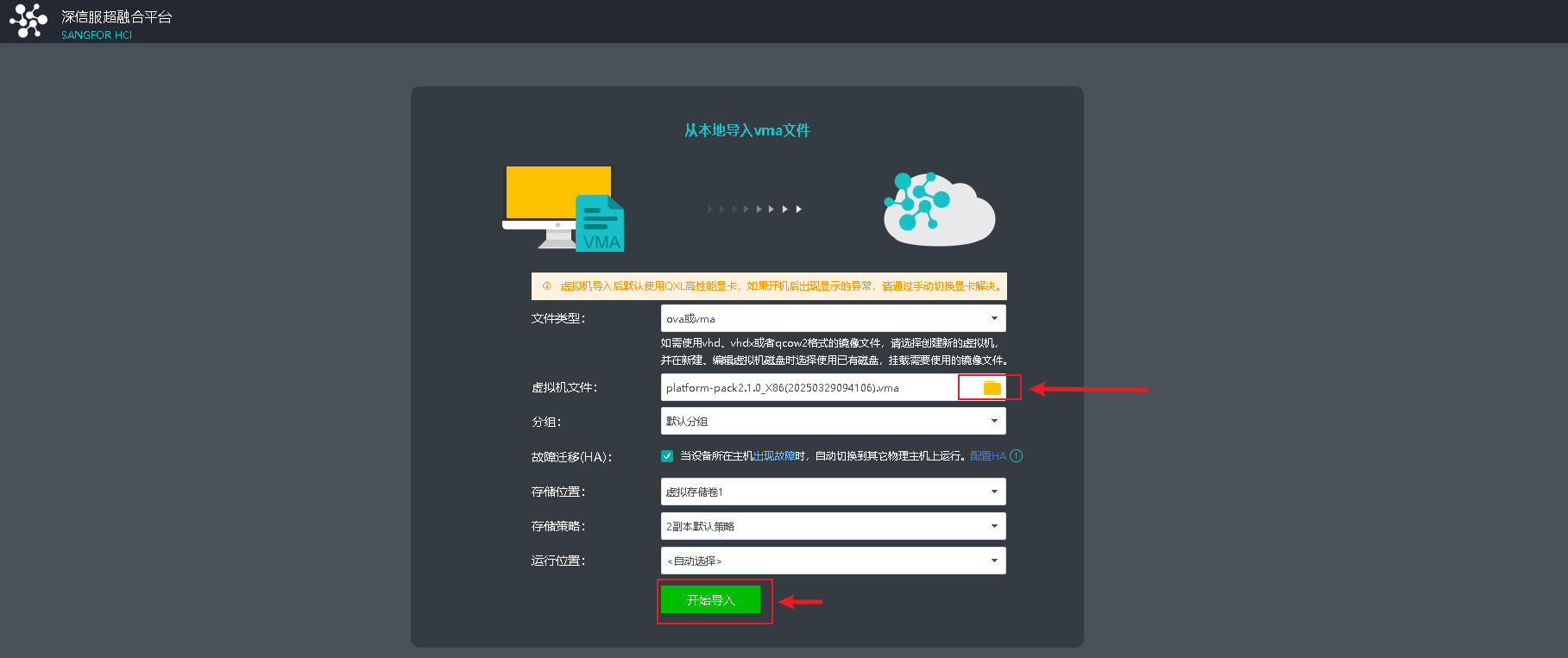
Task: Open the 运行位置 dropdown showing 自动选择
Action: pos(833,561)
